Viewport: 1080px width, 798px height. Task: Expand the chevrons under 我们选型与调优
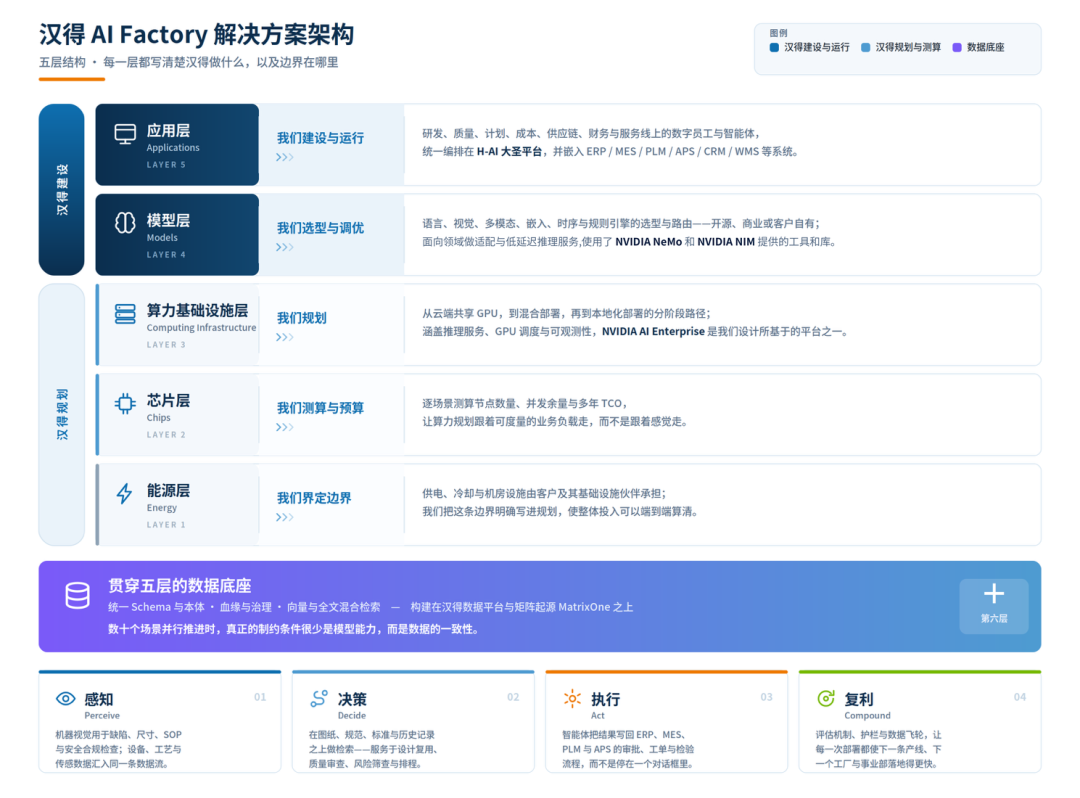tap(284, 247)
